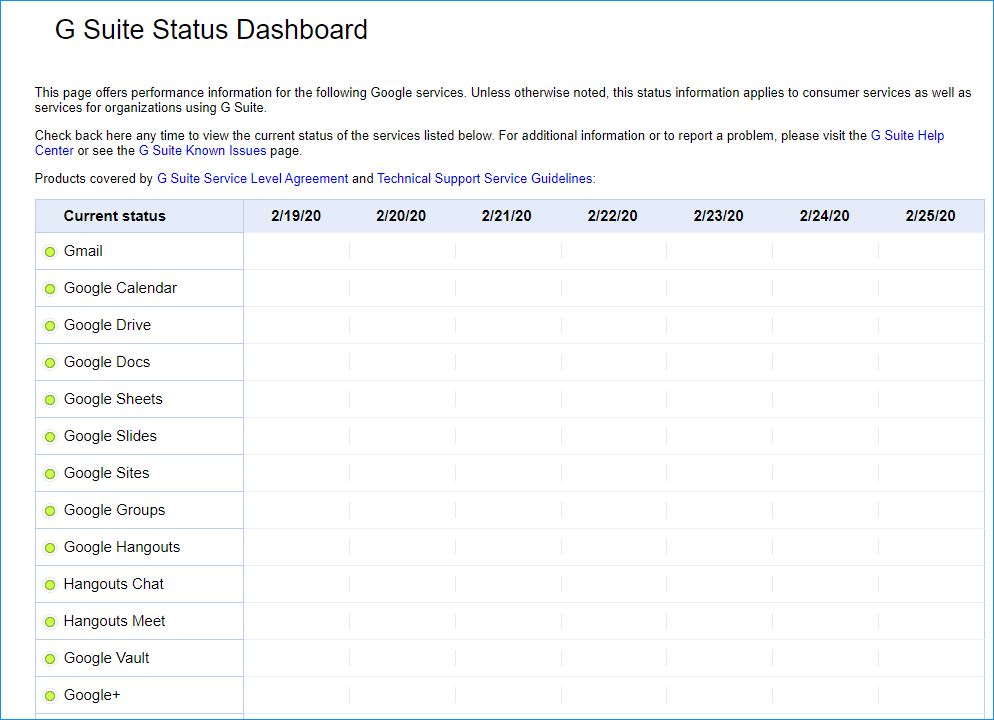994x720 pixels.
Task: Select the Google Hangouts service name
Action: click(x=122, y=547)
